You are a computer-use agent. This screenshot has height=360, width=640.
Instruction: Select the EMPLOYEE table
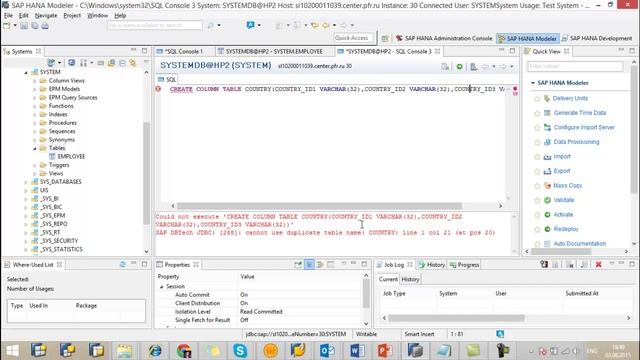tap(71, 157)
